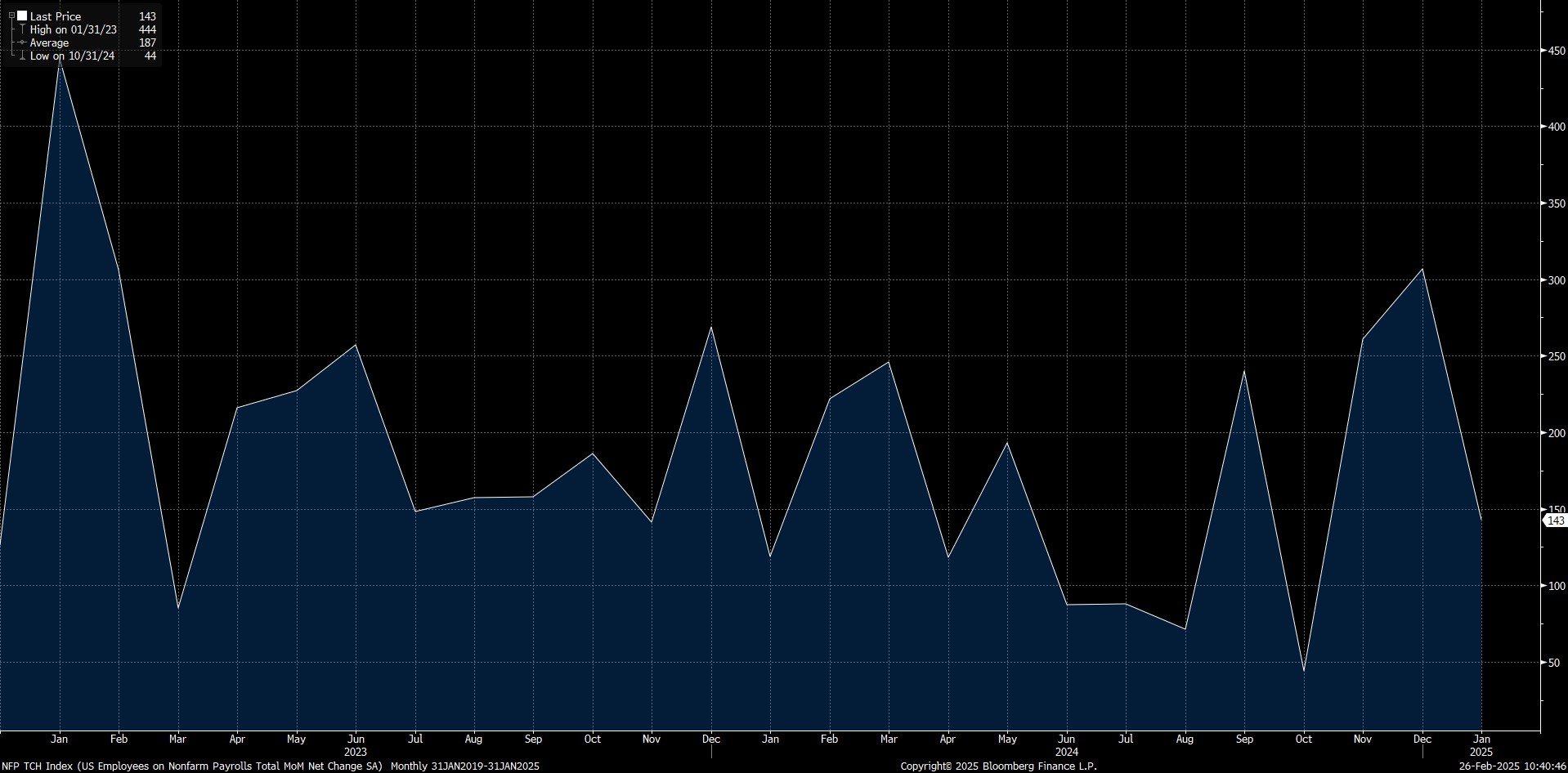Click the 350 y-axis label

(1556, 203)
